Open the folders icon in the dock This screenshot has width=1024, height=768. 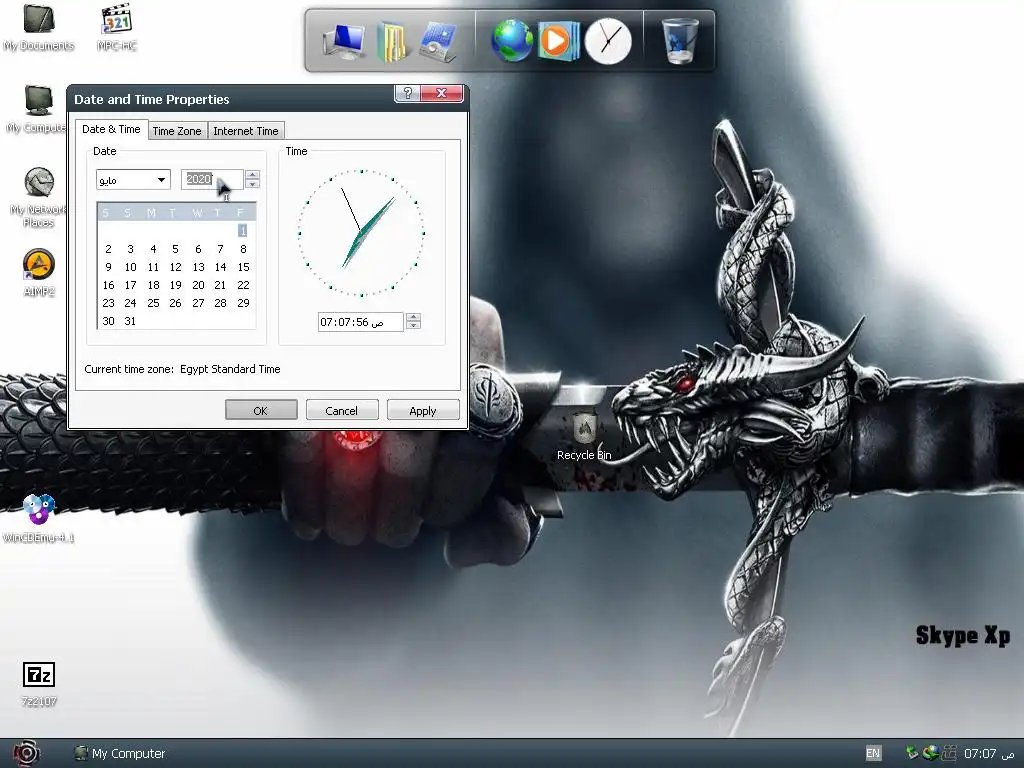pos(392,42)
